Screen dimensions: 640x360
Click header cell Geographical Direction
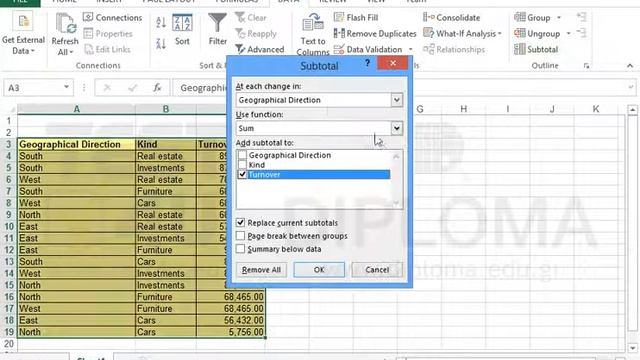click(x=76, y=144)
